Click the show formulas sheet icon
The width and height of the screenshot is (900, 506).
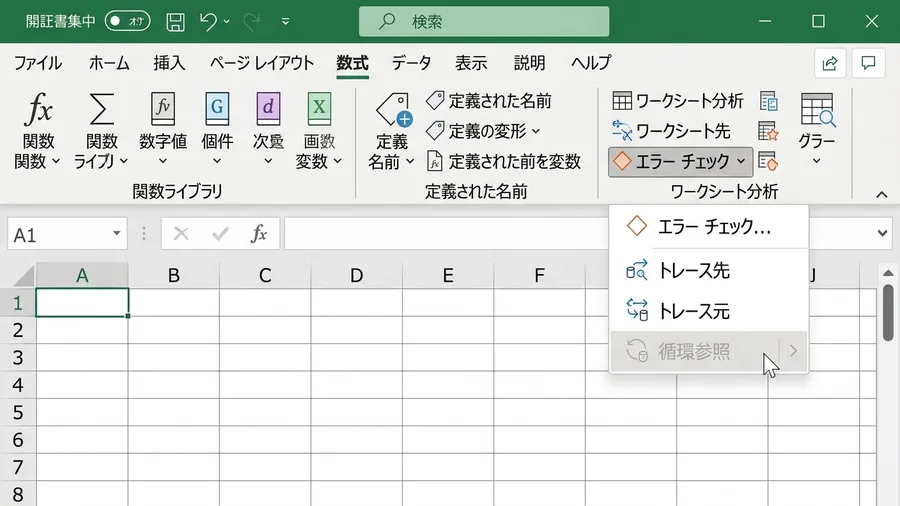point(769,102)
